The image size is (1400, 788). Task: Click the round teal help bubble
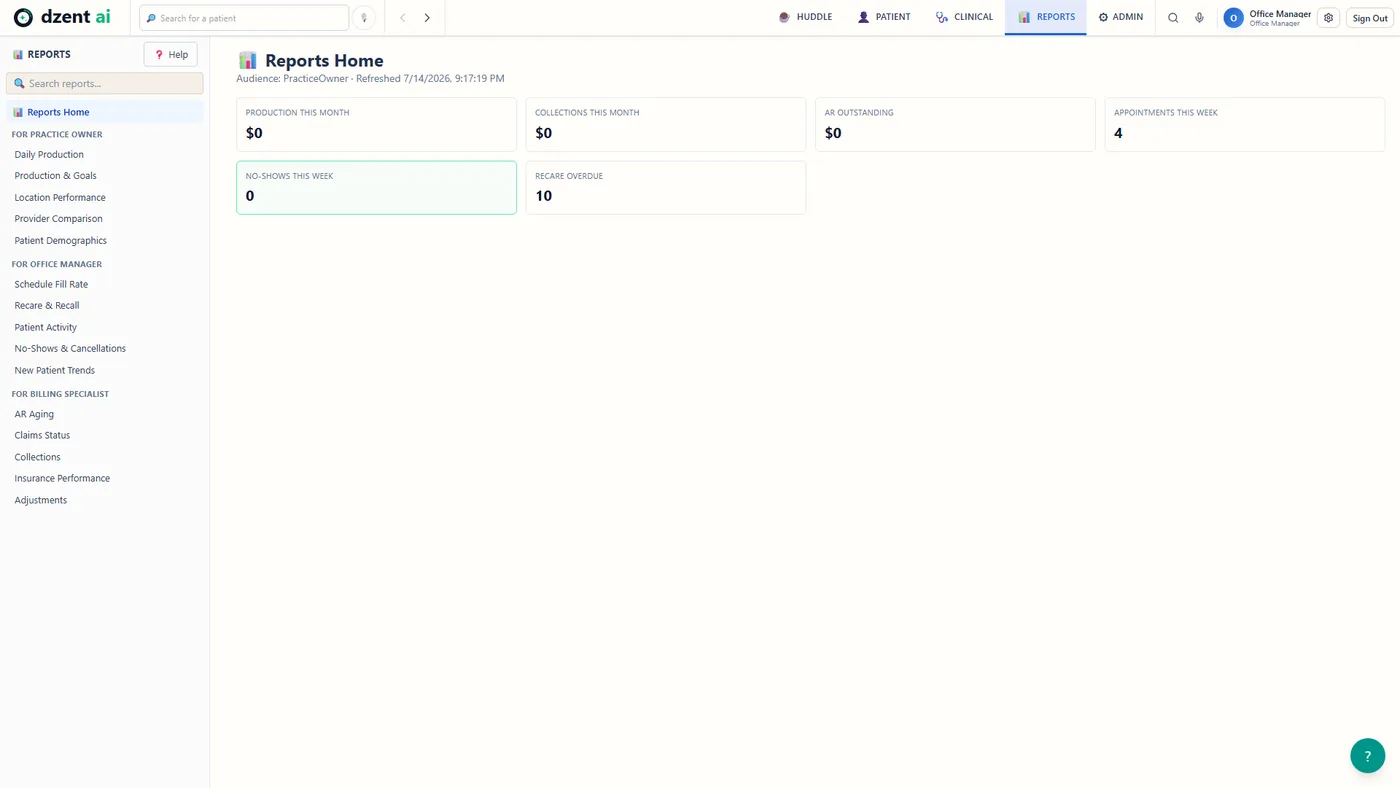pyautogui.click(x=1367, y=756)
